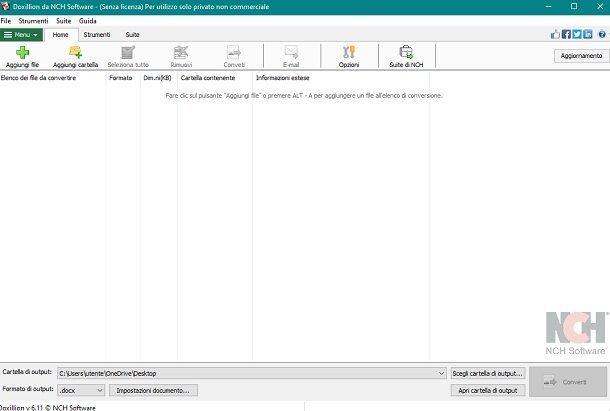The width and height of the screenshot is (610, 411).
Task: Open the Formato di output .docx dropdown
Action: coord(81,390)
